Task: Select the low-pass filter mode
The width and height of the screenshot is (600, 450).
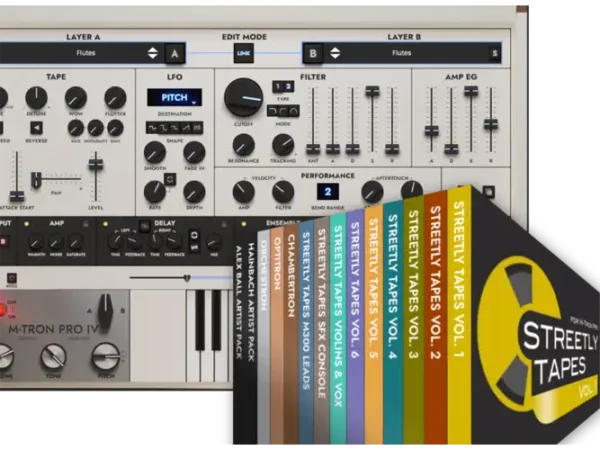Action: click(272, 111)
